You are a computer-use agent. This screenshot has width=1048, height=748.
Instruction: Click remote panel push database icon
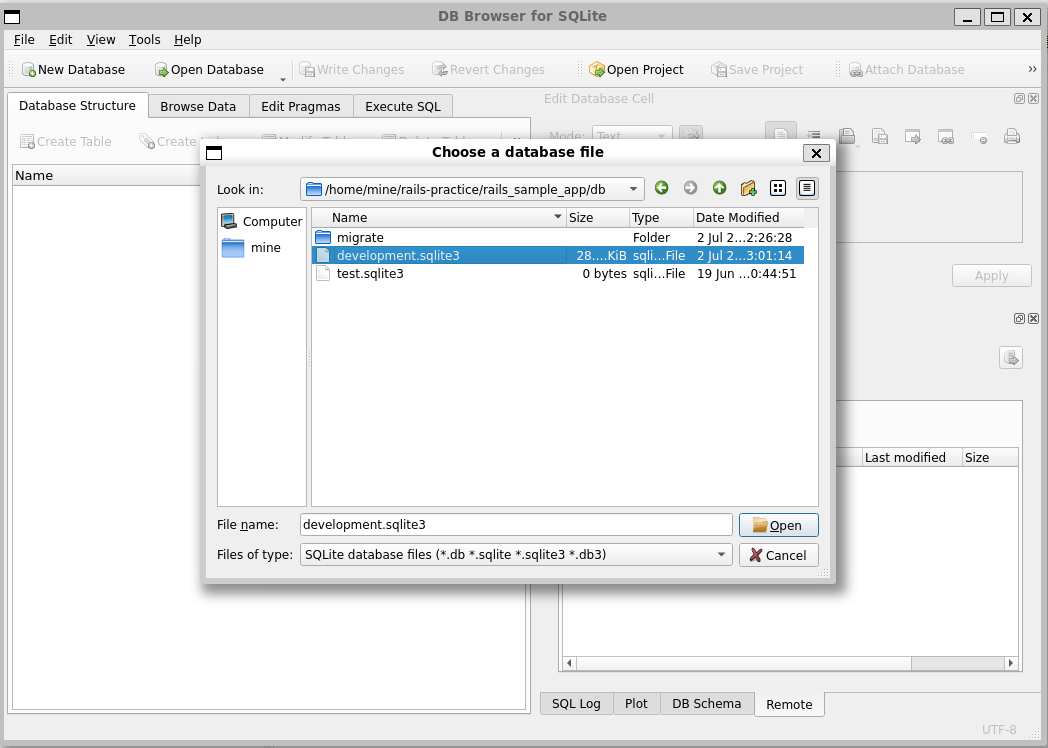click(x=1011, y=358)
